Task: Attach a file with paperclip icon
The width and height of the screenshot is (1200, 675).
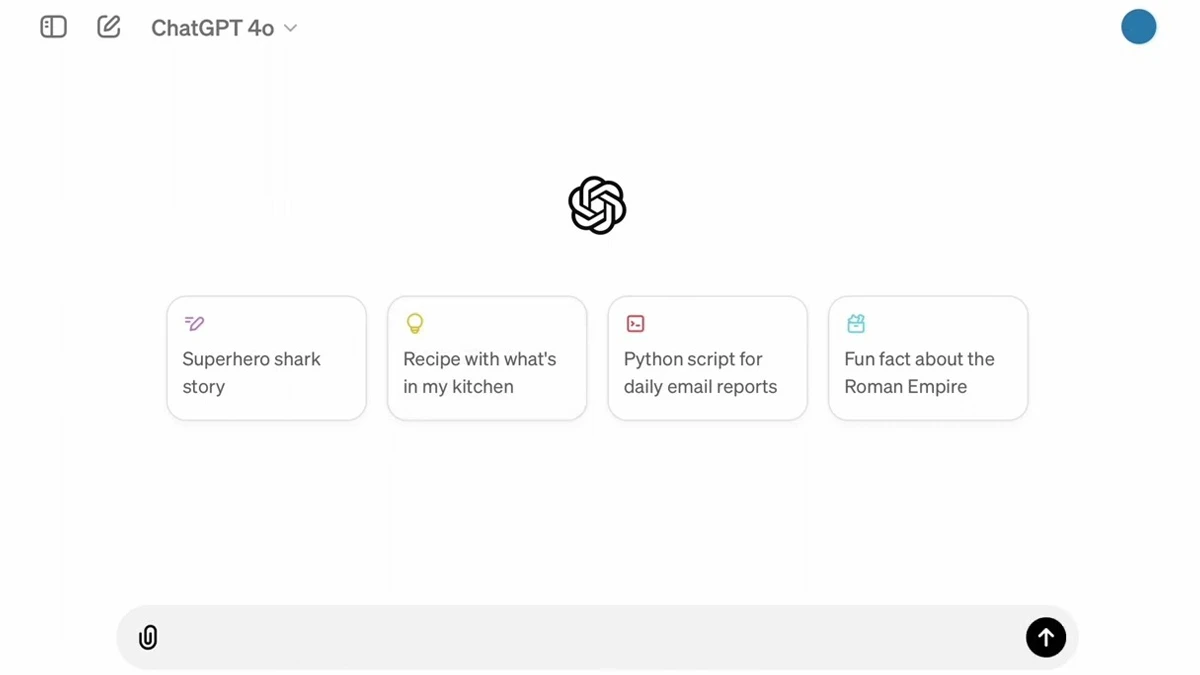Action: (x=148, y=637)
